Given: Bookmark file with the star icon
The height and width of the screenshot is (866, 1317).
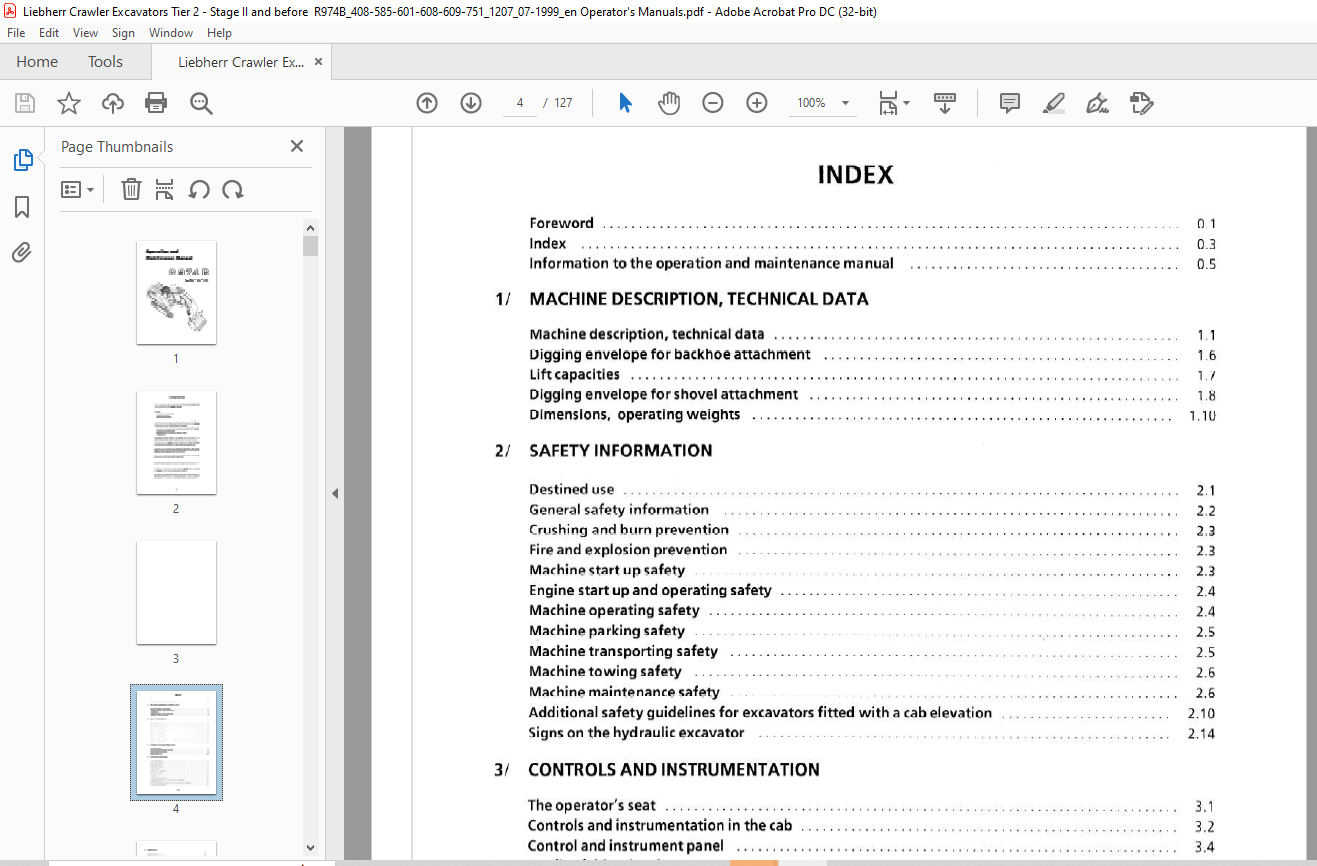Looking at the screenshot, I should [69, 103].
